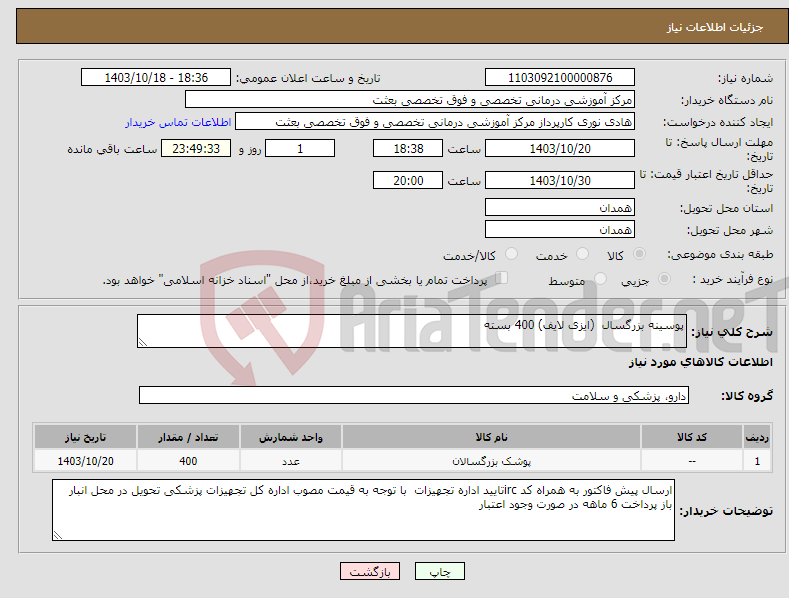Click the buyer organization name field
Viewport: 789px width, 598px height.
click(410, 100)
